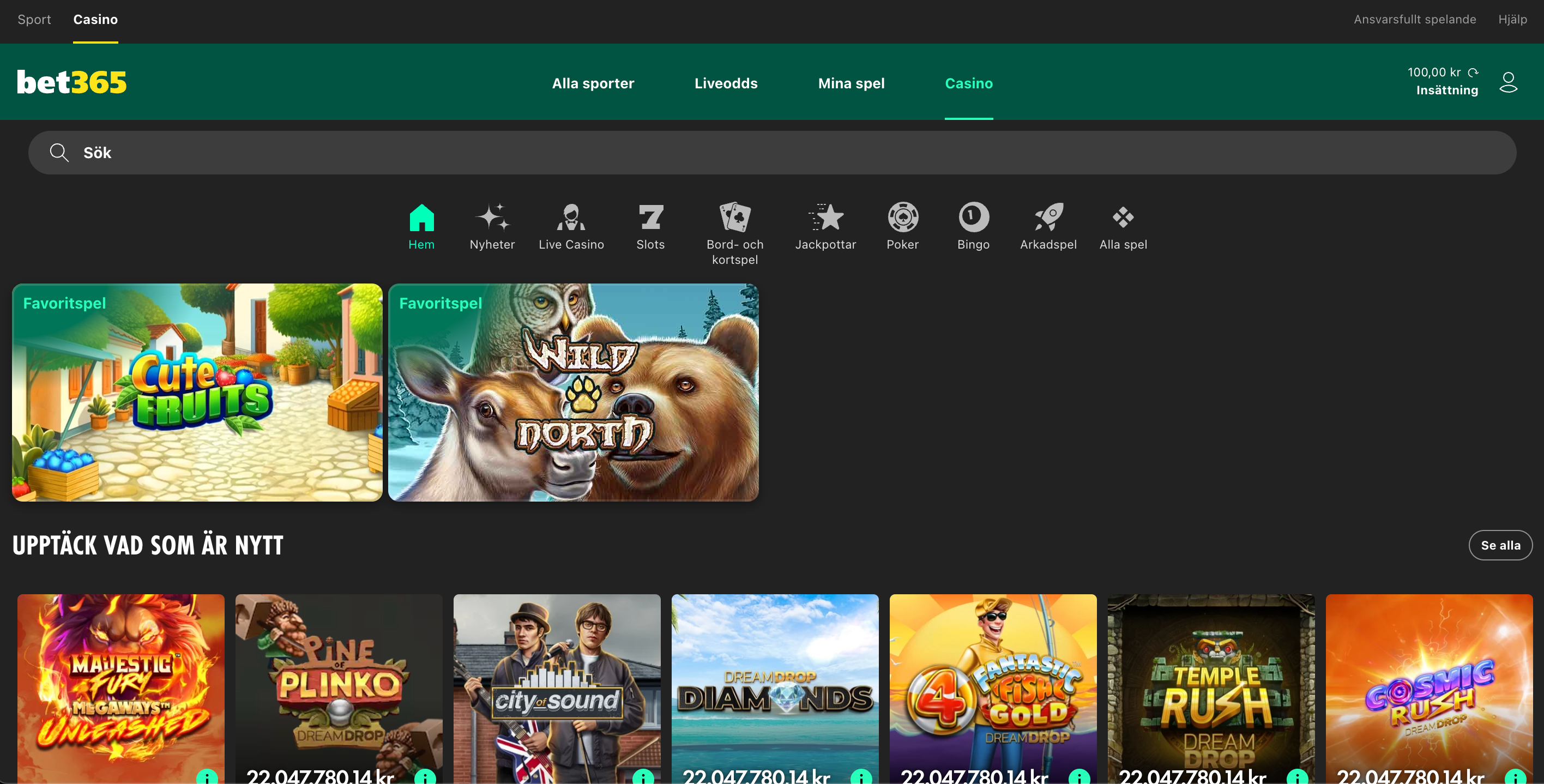Image resolution: width=1544 pixels, height=784 pixels.
Task: Open the Hjälp link
Action: (x=1512, y=19)
